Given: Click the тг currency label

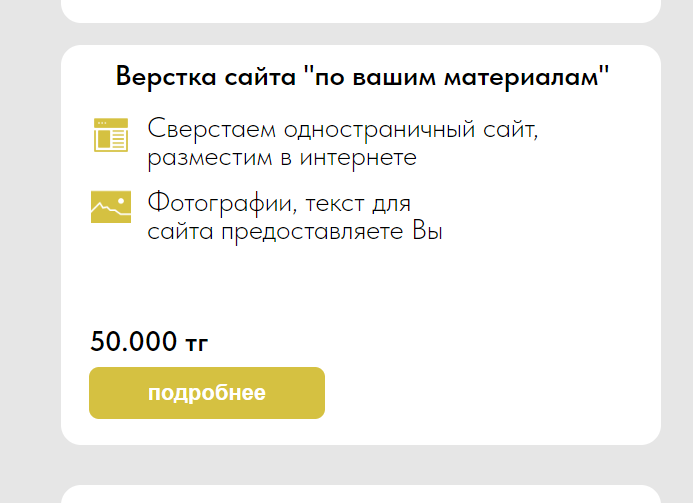Looking at the screenshot, I should click(x=196, y=344).
